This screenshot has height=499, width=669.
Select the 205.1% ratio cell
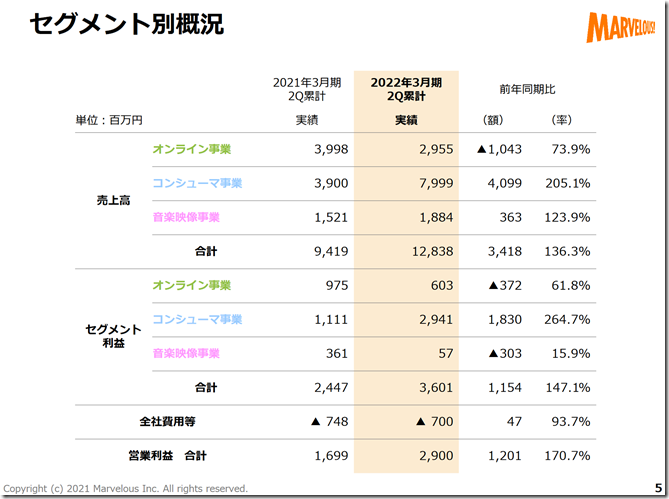[x=567, y=183]
